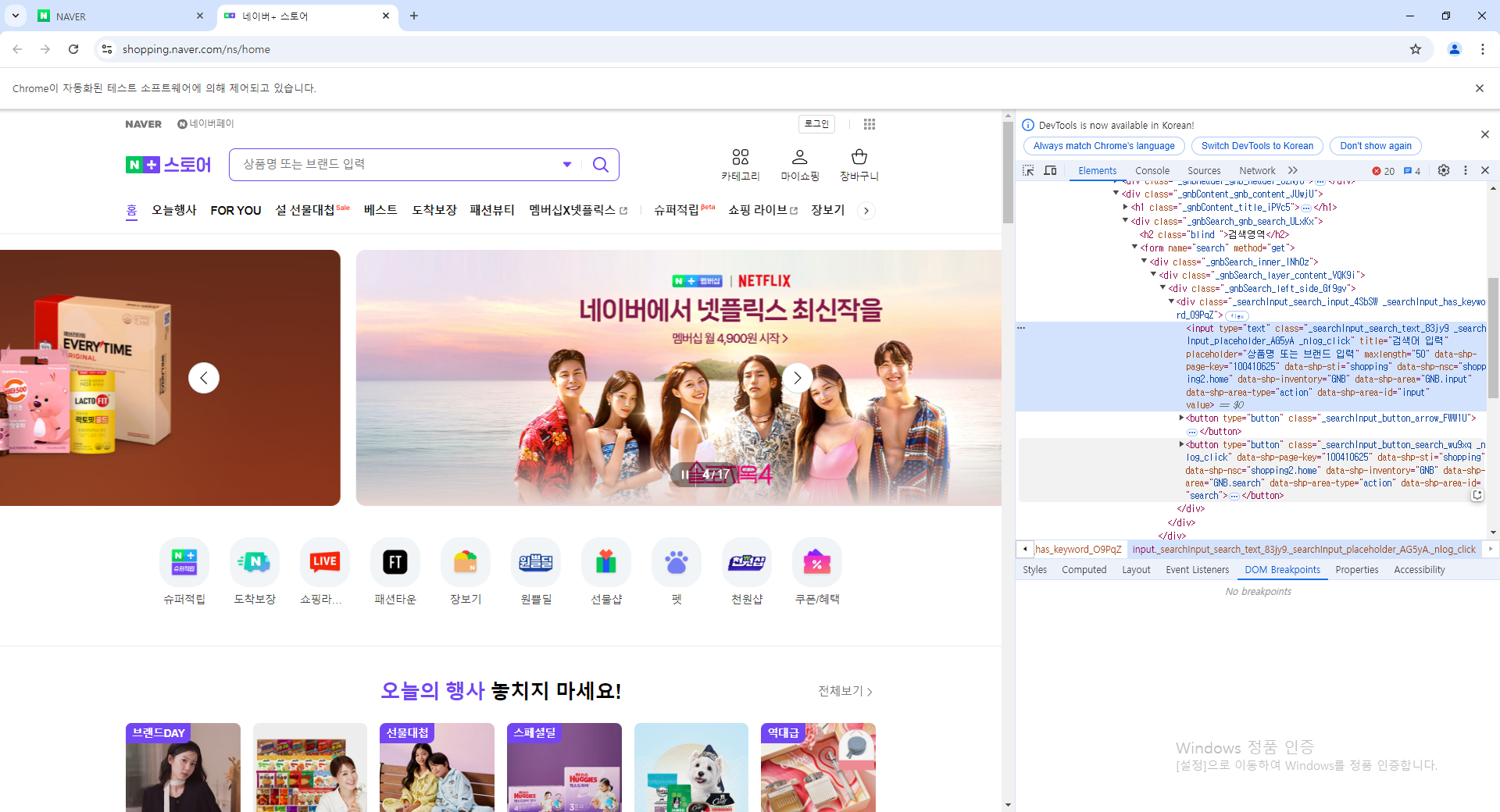Pause the banner slideshow

click(x=685, y=474)
